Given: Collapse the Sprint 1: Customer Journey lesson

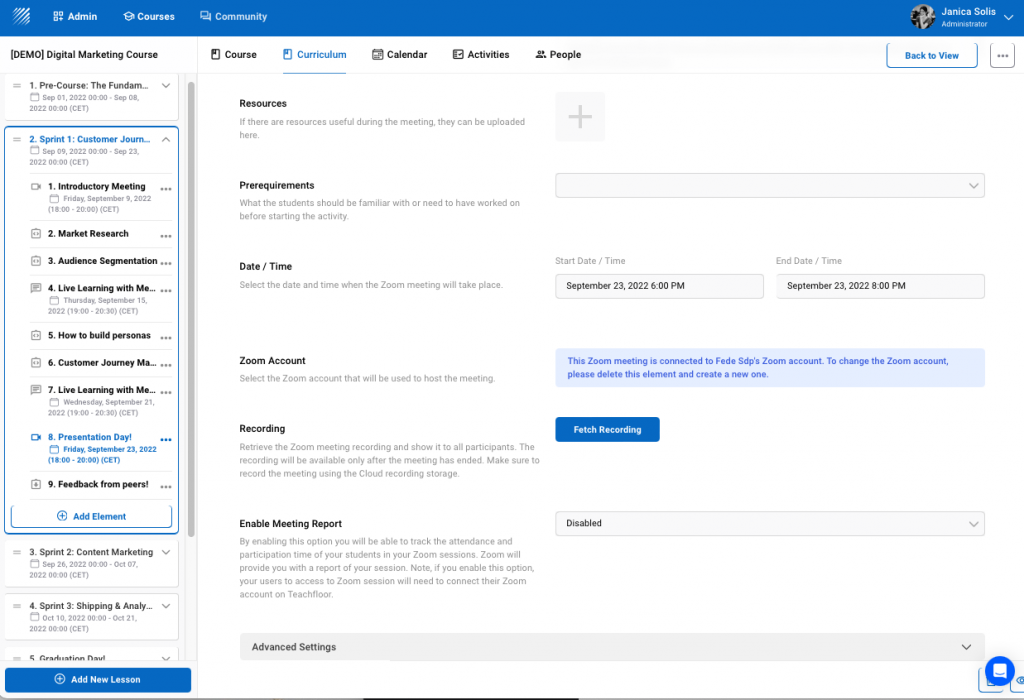Looking at the screenshot, I should click(166, 140).
